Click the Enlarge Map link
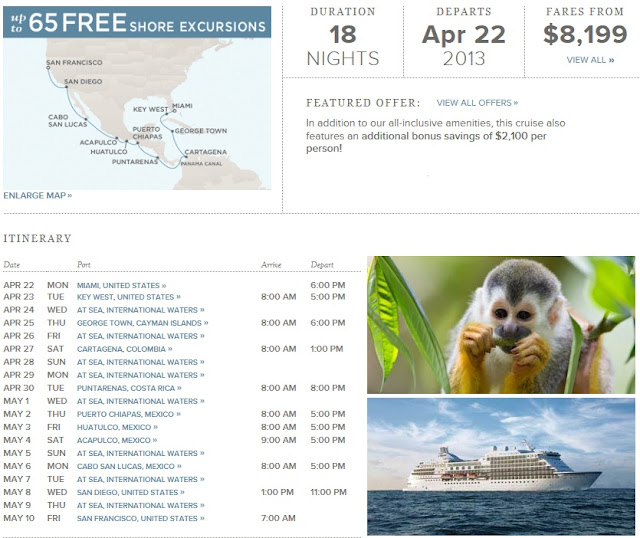Screen dimensions: 640x538 (38, 195)
